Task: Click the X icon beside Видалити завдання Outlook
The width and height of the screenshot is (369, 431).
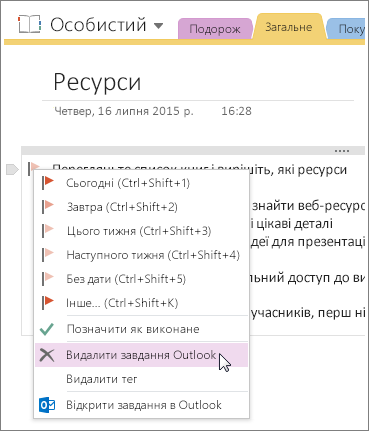Action: point(47,355)
